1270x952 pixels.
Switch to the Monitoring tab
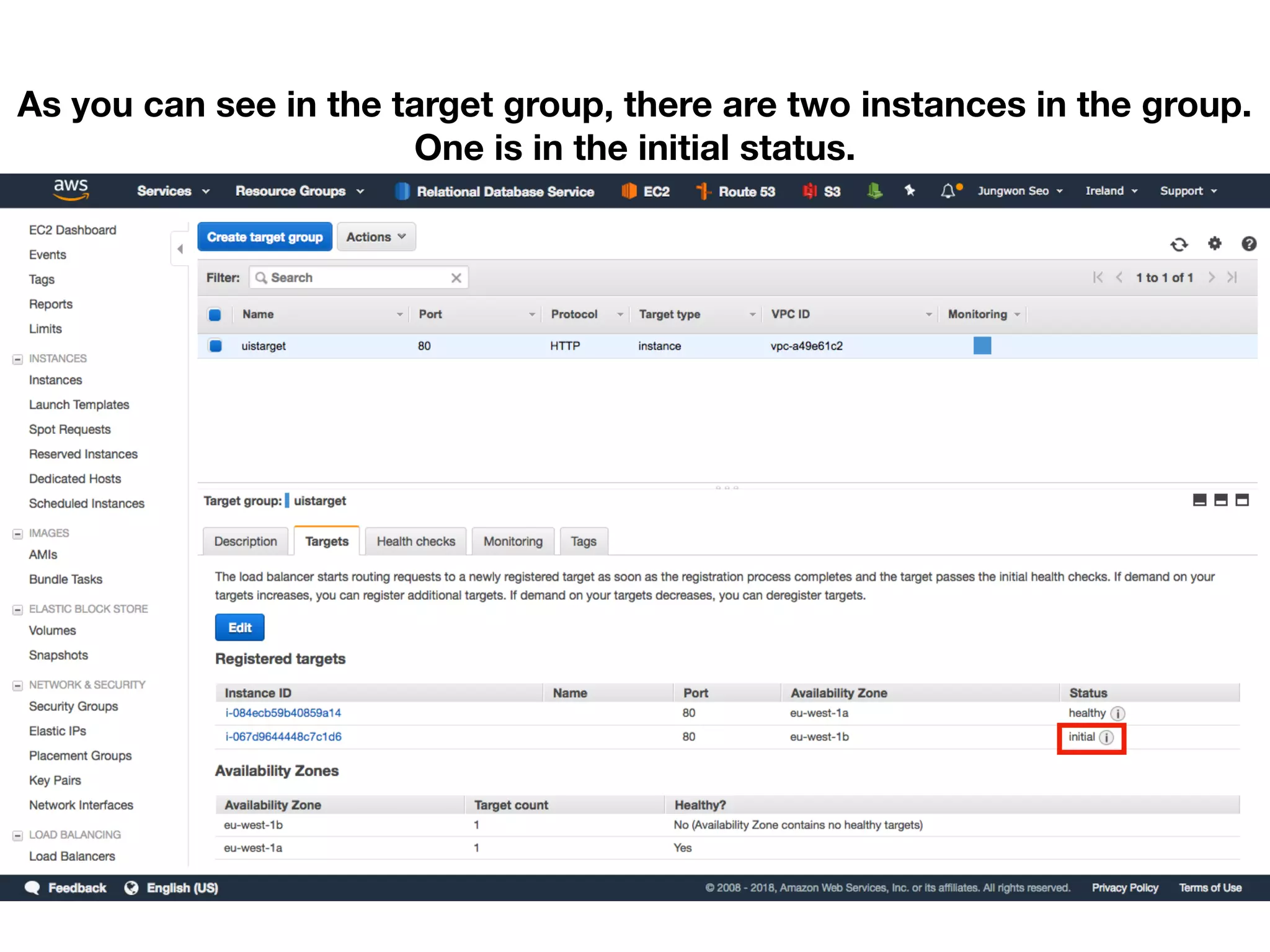513,542
